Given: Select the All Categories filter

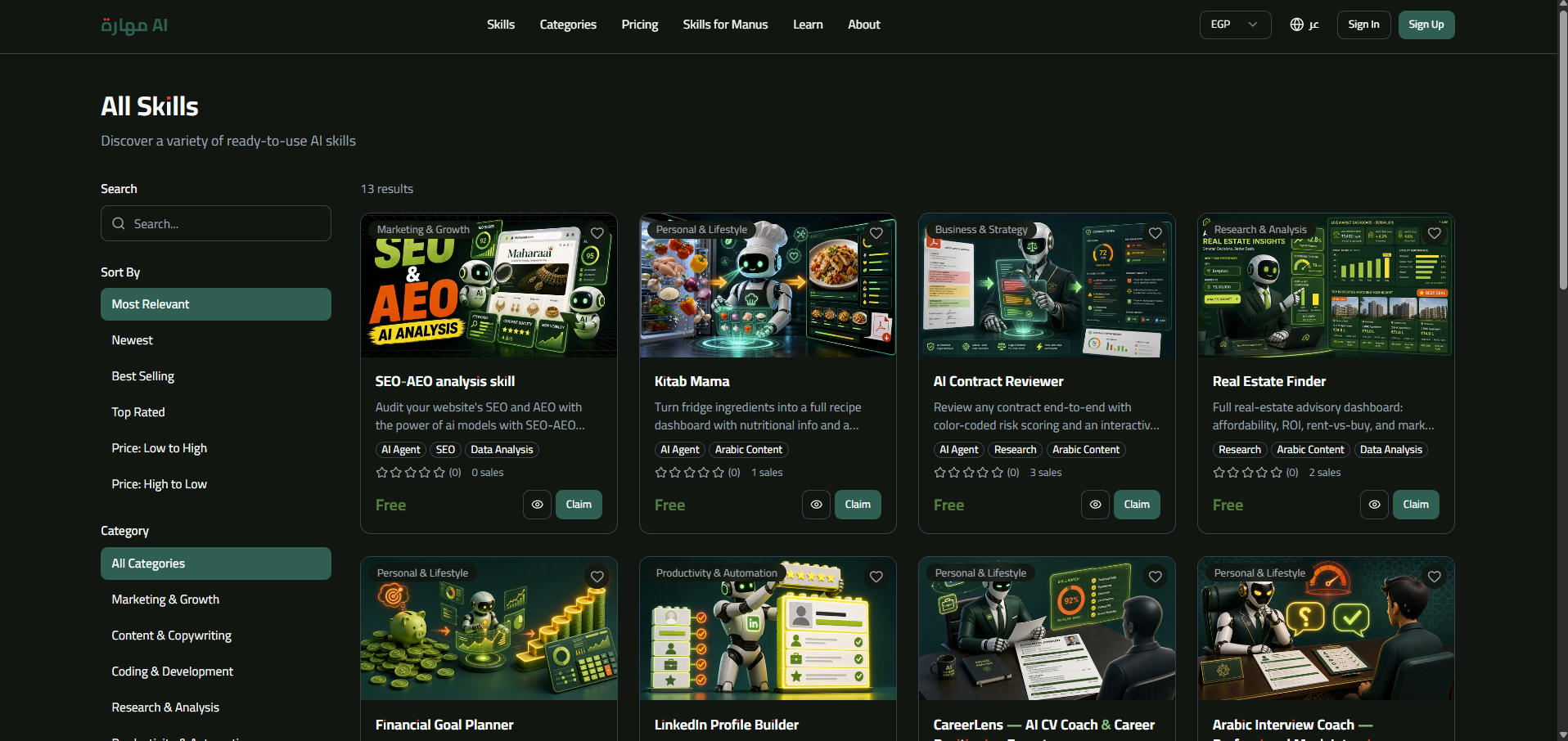Looking at the screenshot, I should point(216,564).
